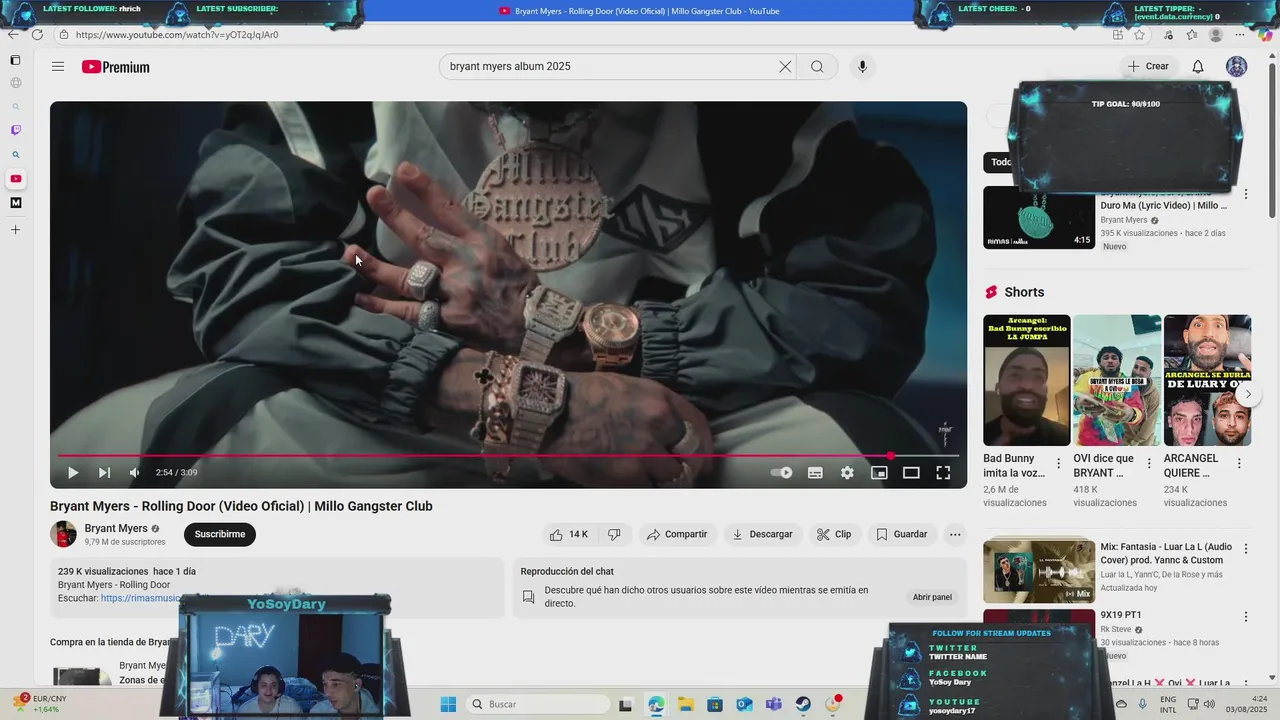Open Edge Copilot sidebar icon
This screenshot has height=720, width=1280.
(1265, 35)
